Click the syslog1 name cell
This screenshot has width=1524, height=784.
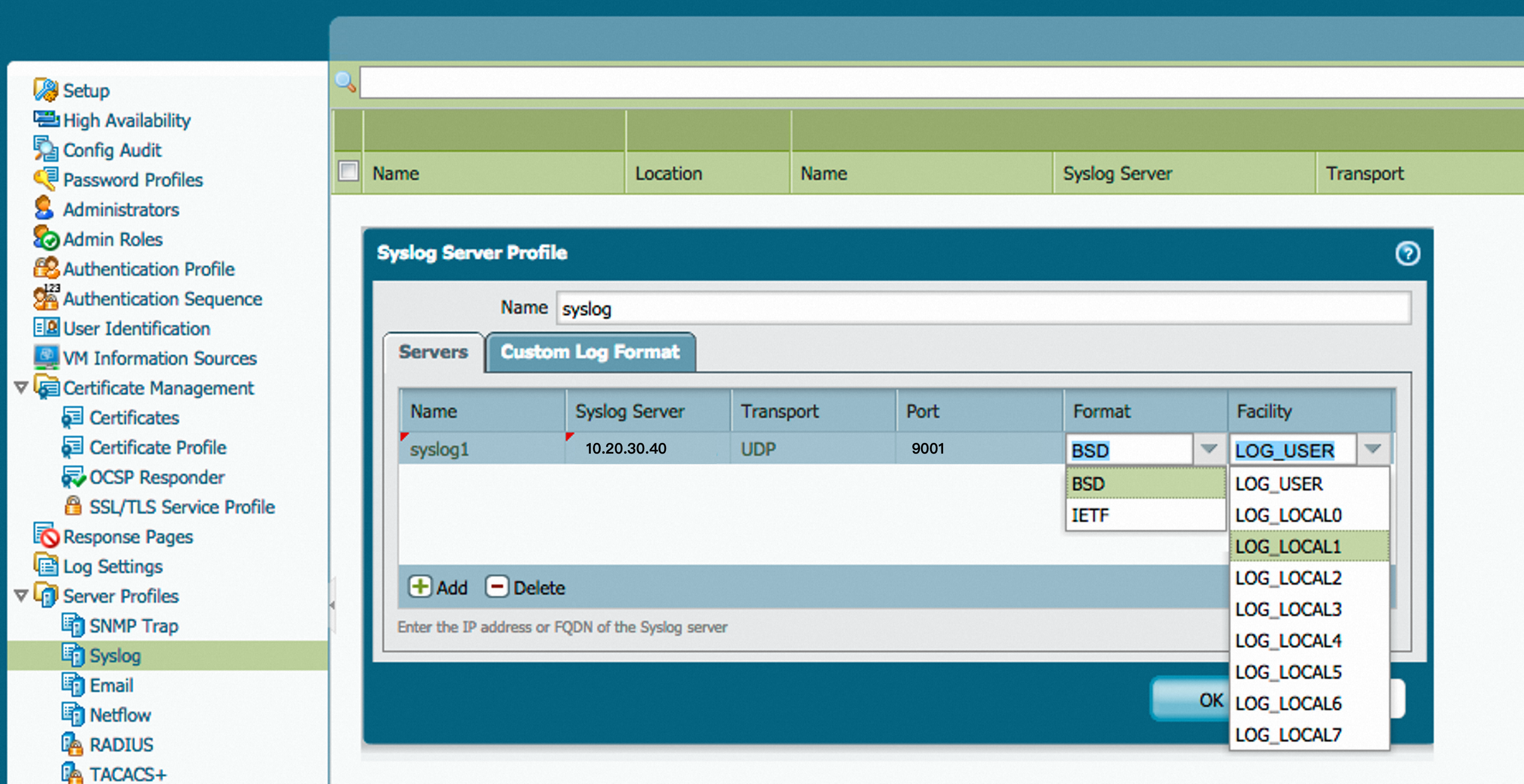[x=482, y=448]
